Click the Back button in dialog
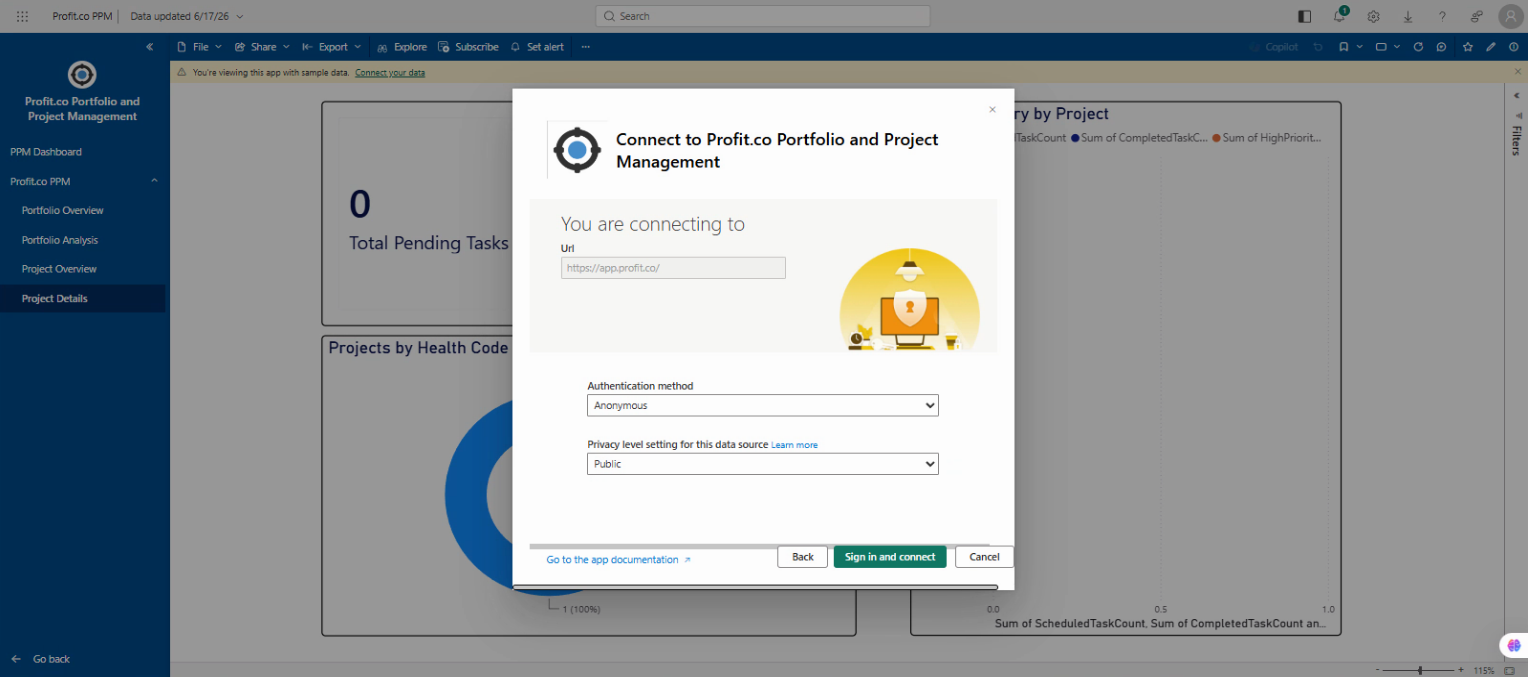 (803, 557)
